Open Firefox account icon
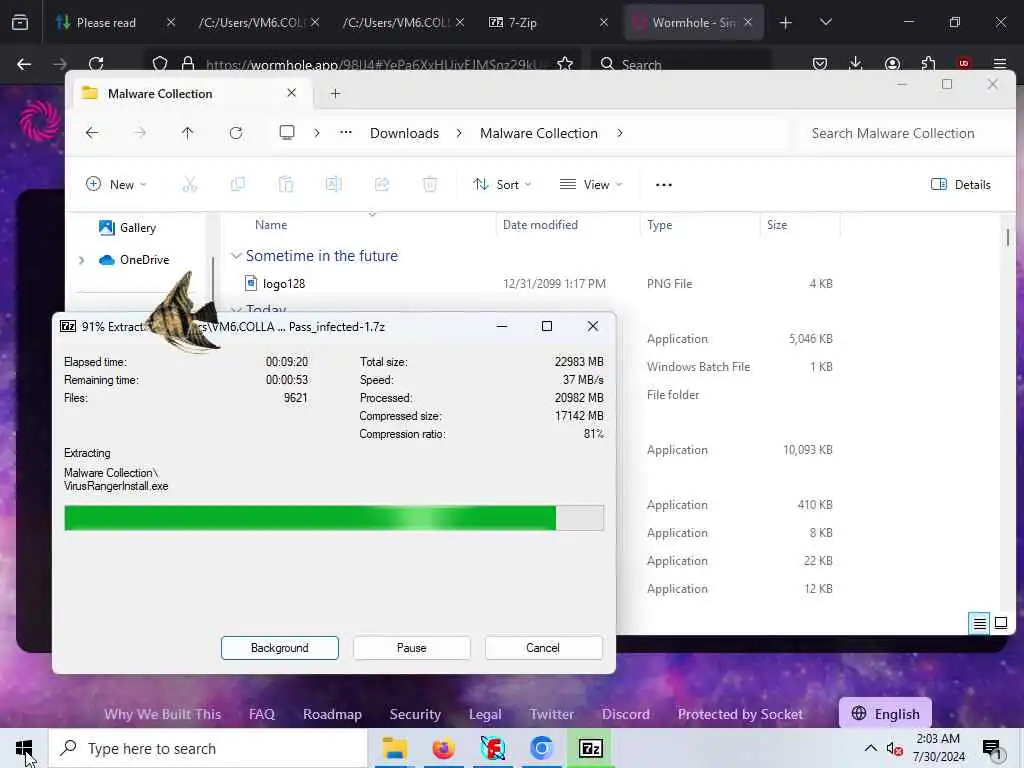The width and height of the screenshot is (1024, 768). coord(892,63)
